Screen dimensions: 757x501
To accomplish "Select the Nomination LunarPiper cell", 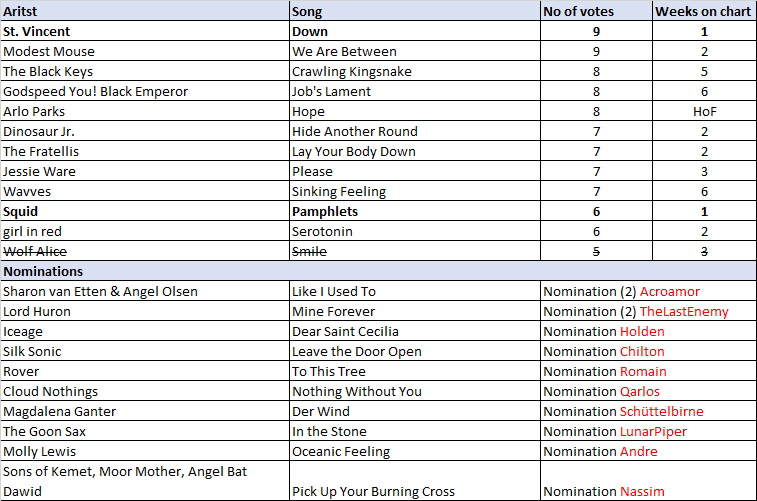I will tap(648, 431).
